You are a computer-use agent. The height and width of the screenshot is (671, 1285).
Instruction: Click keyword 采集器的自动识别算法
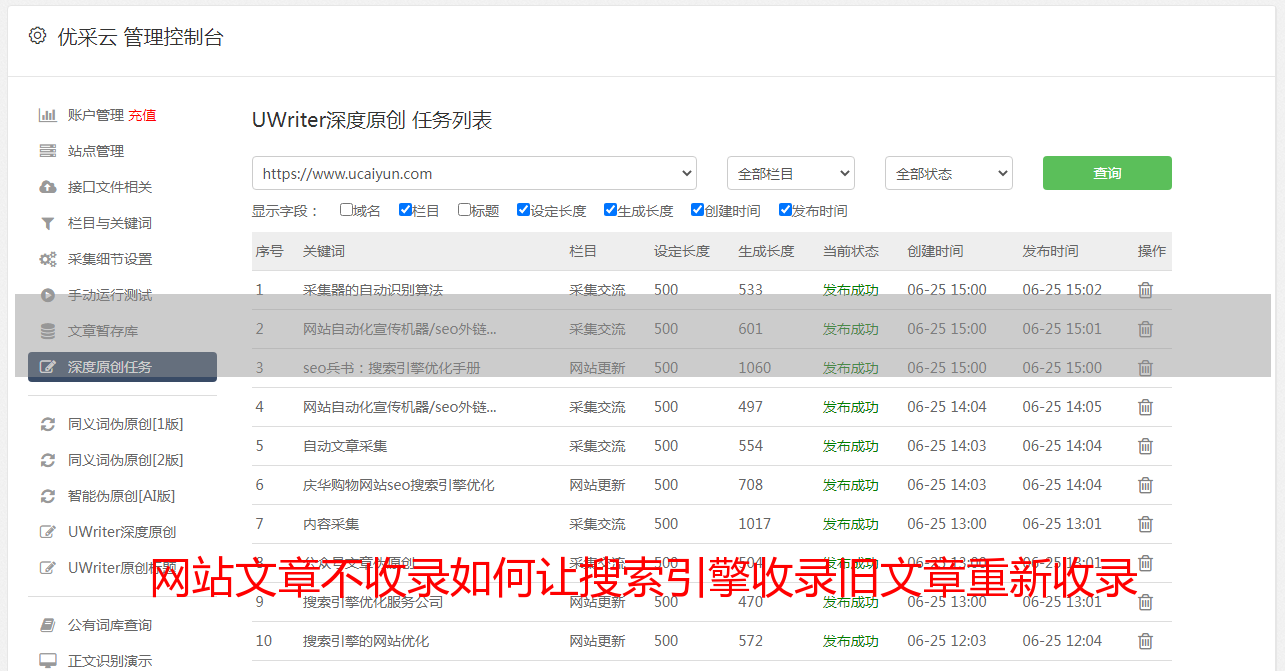click(373, 290)
